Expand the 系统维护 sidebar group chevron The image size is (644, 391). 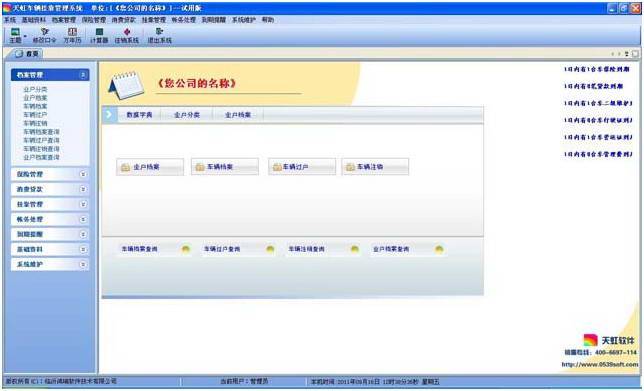(x=83, y=264)
